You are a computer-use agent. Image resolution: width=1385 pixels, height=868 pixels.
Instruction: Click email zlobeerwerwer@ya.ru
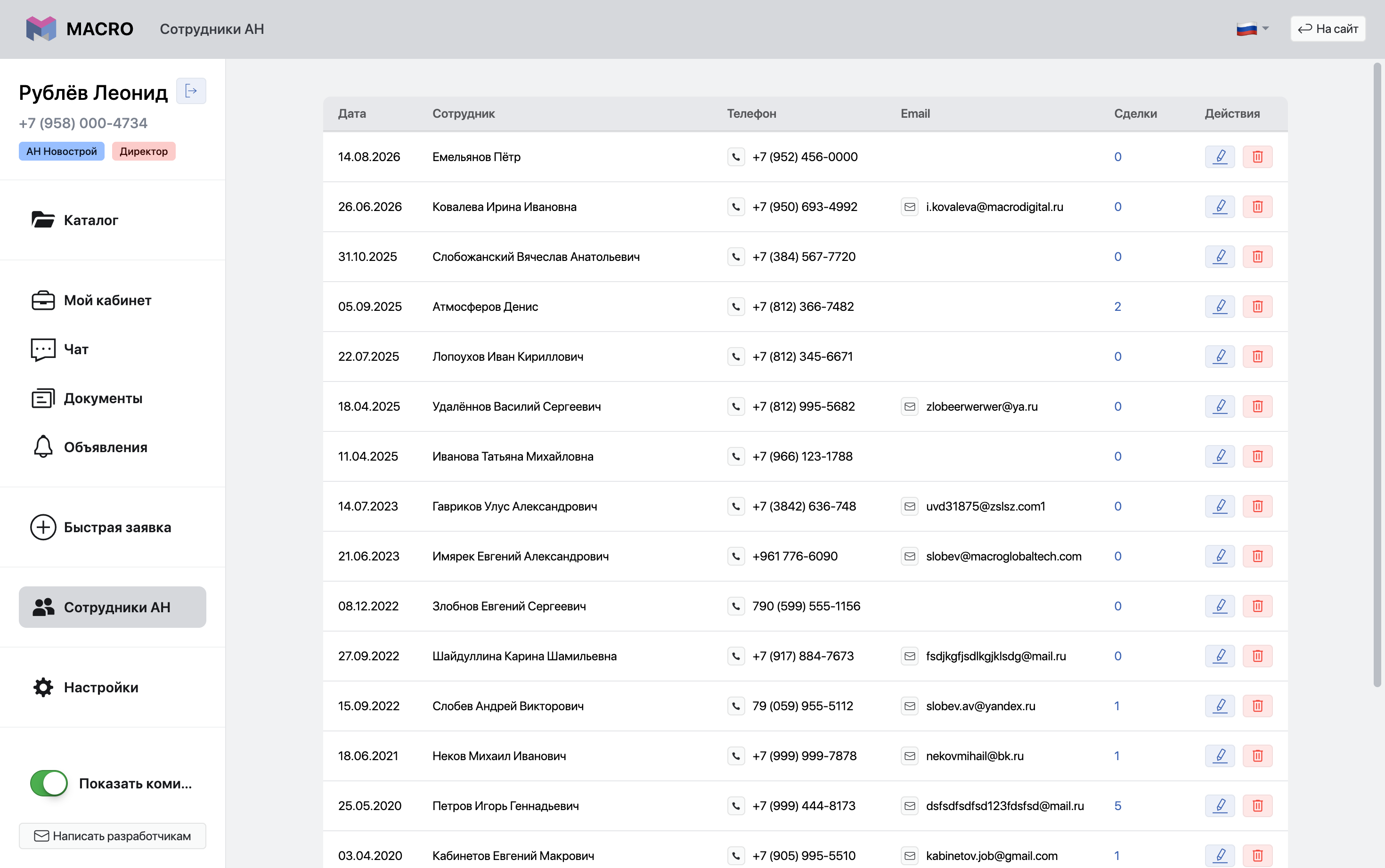tap(982, 406)
